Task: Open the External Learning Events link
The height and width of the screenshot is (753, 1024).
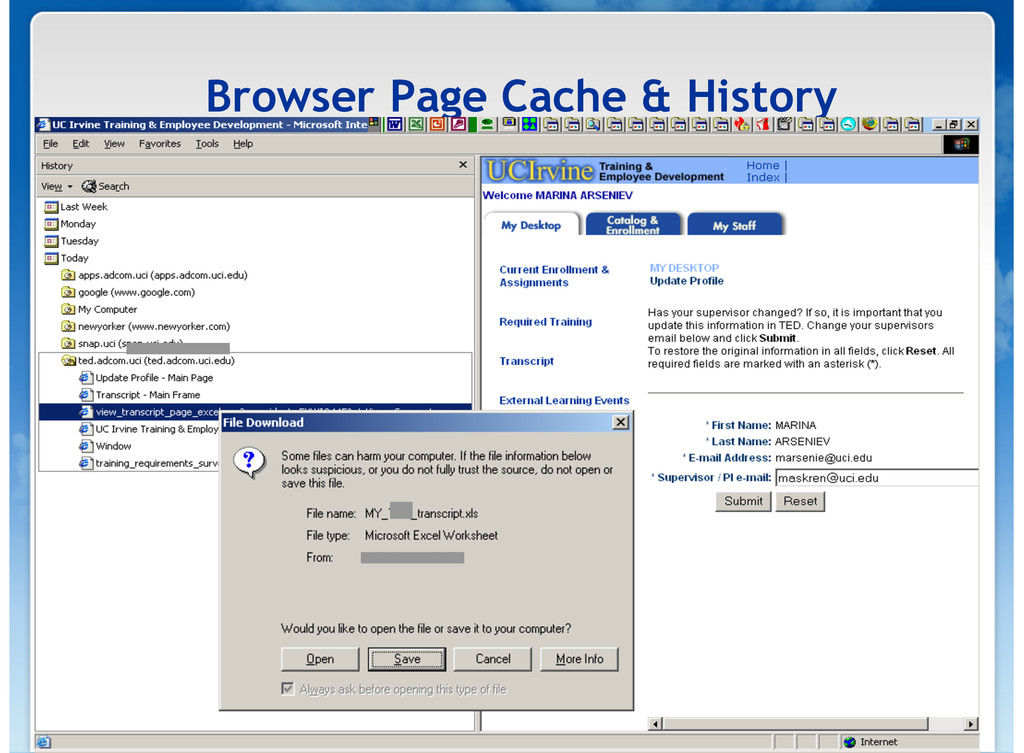Action: [x=564, y=400]
